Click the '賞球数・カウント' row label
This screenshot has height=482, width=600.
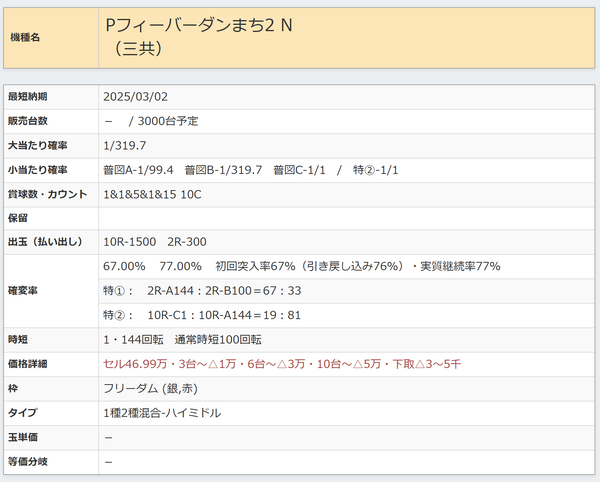coord(47,194)
